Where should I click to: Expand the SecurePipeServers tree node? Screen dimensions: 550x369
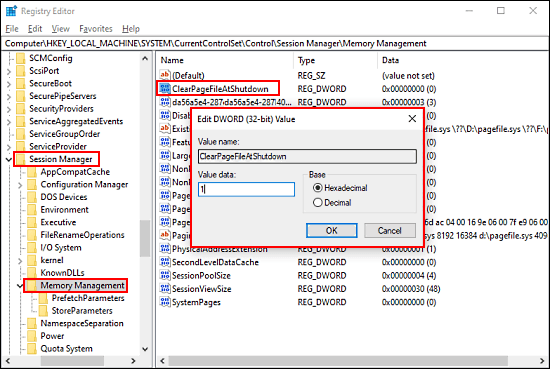[9, 96]
